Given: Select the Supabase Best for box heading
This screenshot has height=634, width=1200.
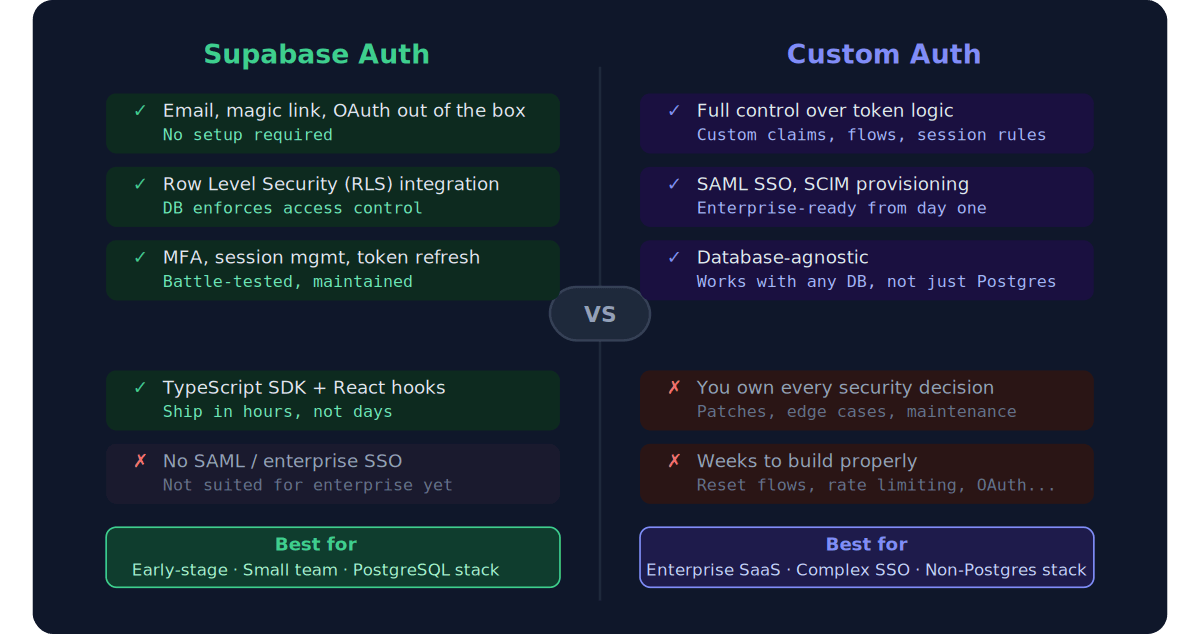Looking at the screenshot, I should point(316,545).
